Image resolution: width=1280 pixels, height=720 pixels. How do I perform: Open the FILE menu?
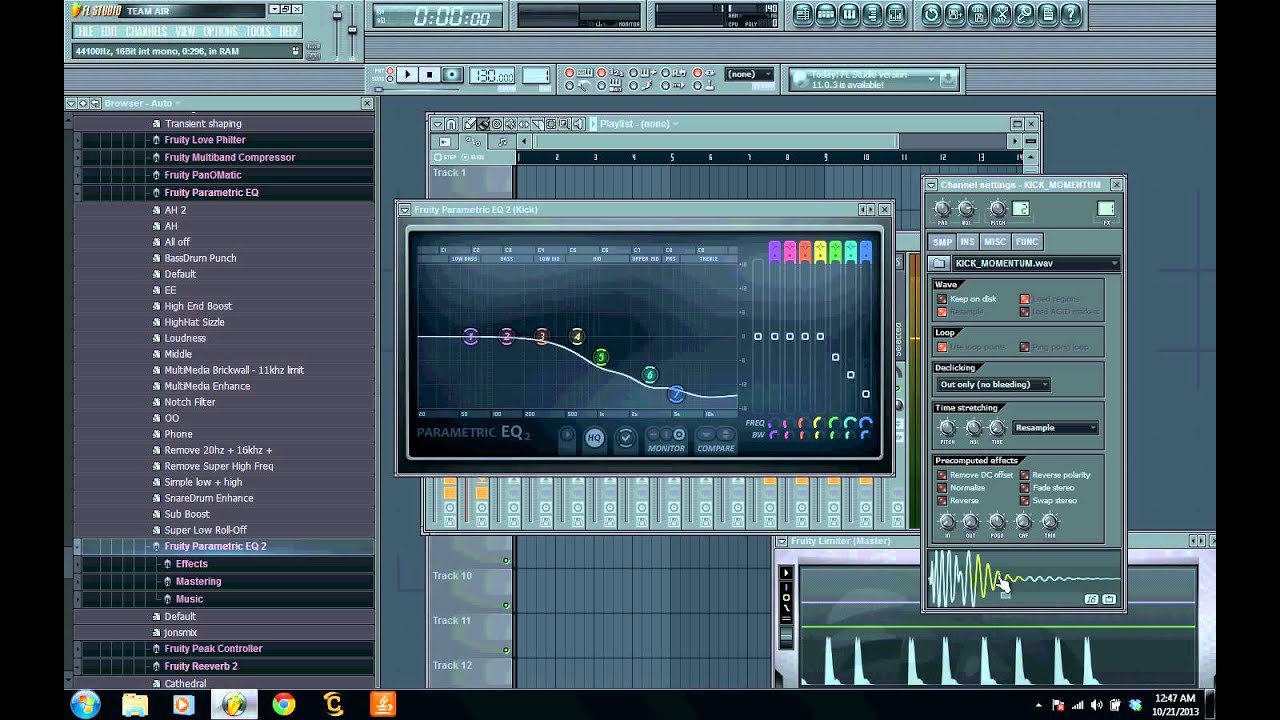[86, 32]
